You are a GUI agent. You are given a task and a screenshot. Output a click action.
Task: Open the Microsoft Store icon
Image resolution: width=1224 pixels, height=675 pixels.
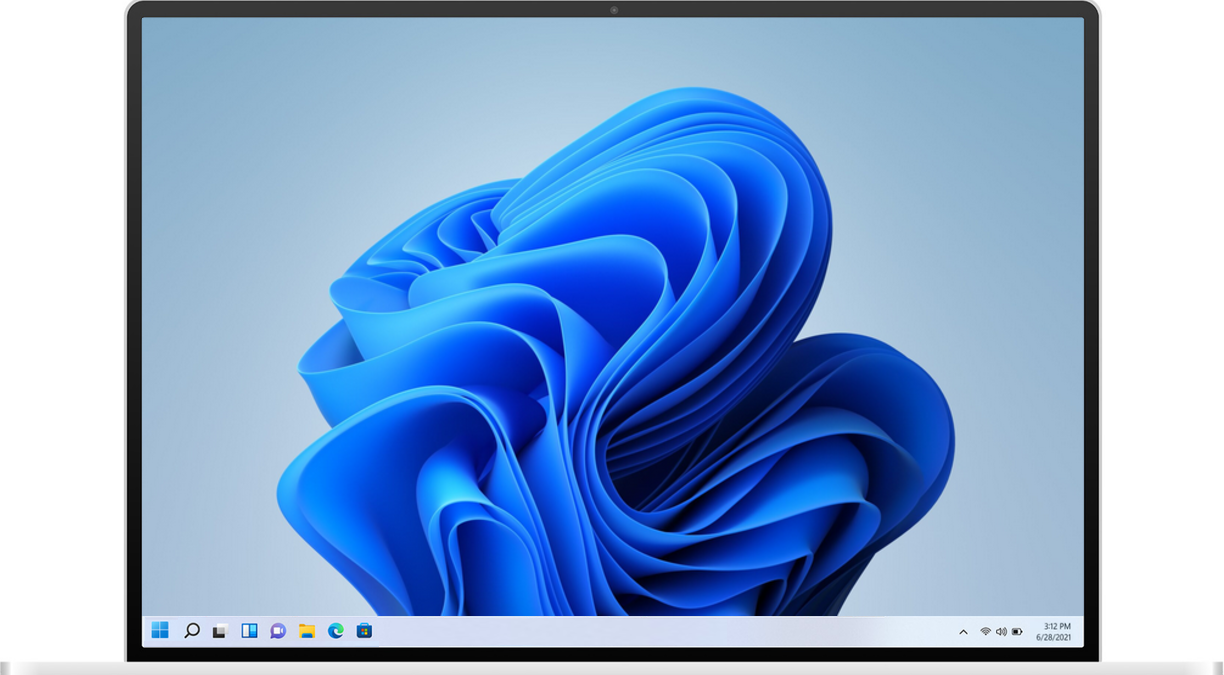click(x=365, y=631)
